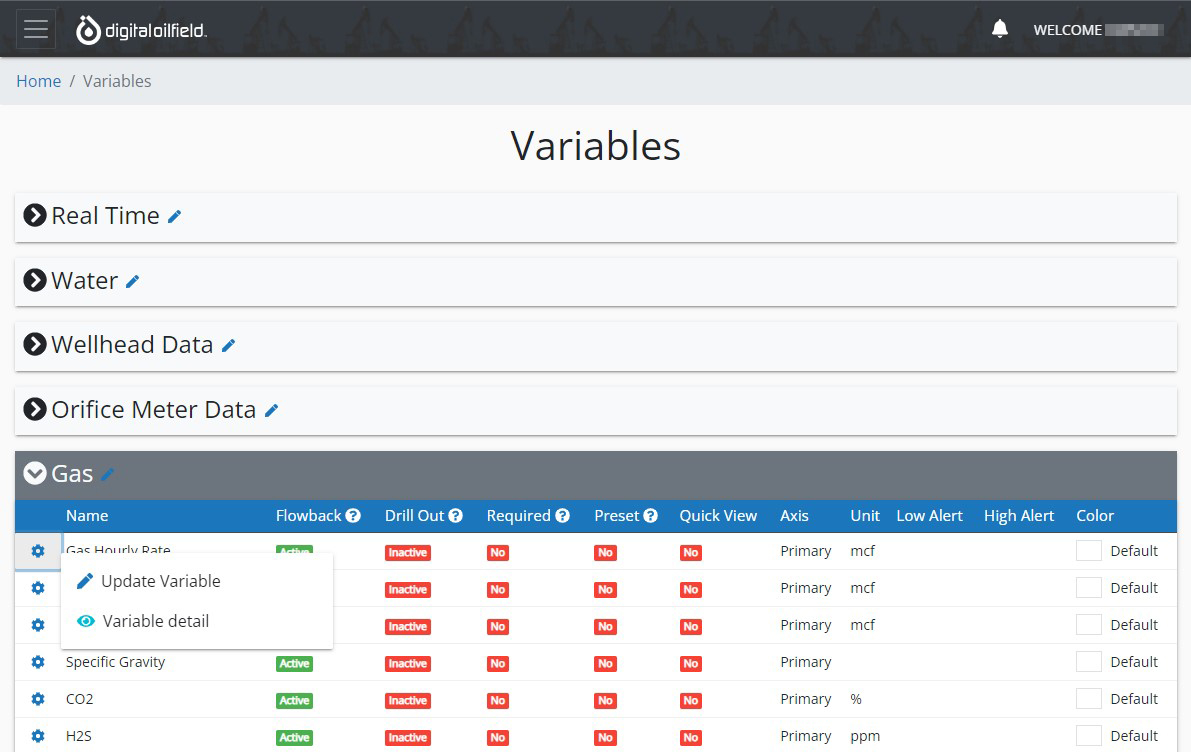Click the edit pencil beside Real Time
This screenshot has height=752, width=1191.
(175, 215)
